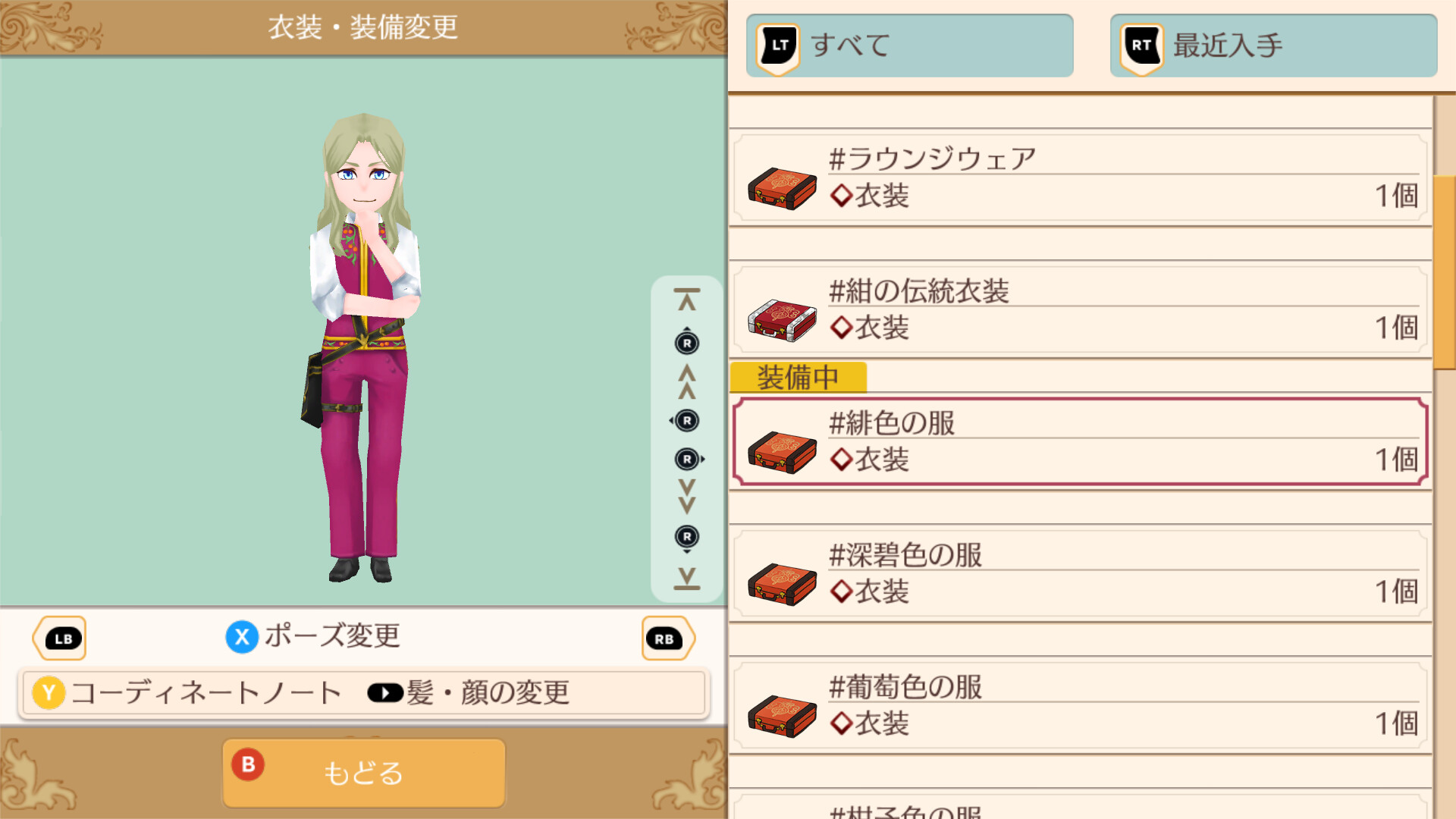Click the double up-chevron camera icon
Screen dimensions: 1456x819
tap(687, 381)
